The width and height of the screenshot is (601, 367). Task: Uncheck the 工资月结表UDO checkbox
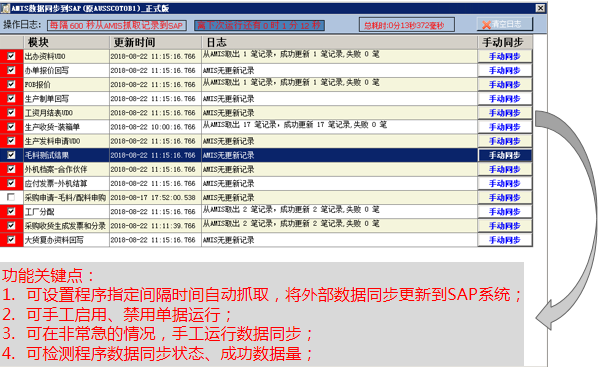11,113
